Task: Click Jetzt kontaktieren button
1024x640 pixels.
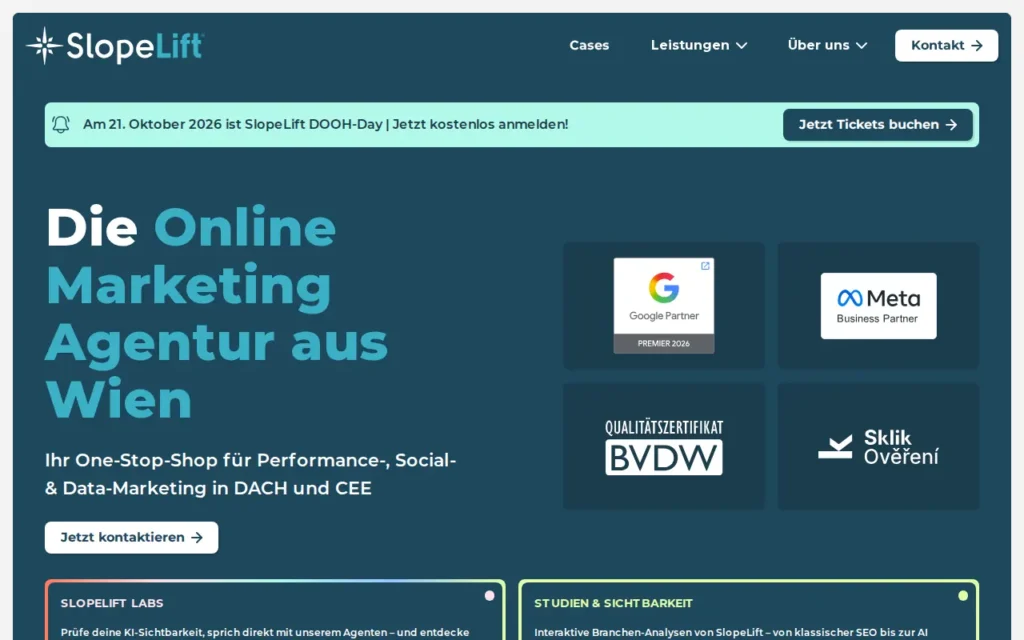Action: [x=131, y=537]
